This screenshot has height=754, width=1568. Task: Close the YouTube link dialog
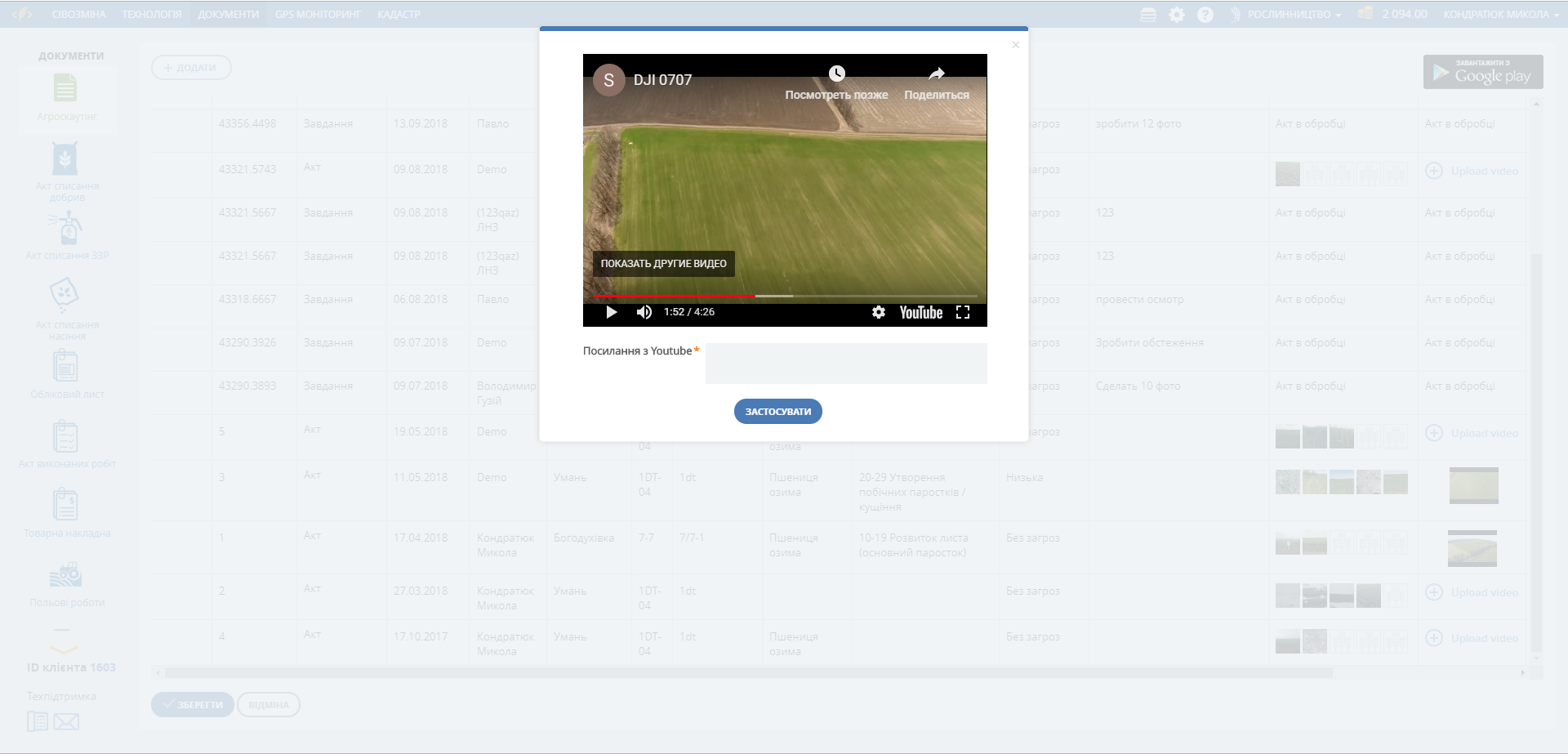(1015, 45)
